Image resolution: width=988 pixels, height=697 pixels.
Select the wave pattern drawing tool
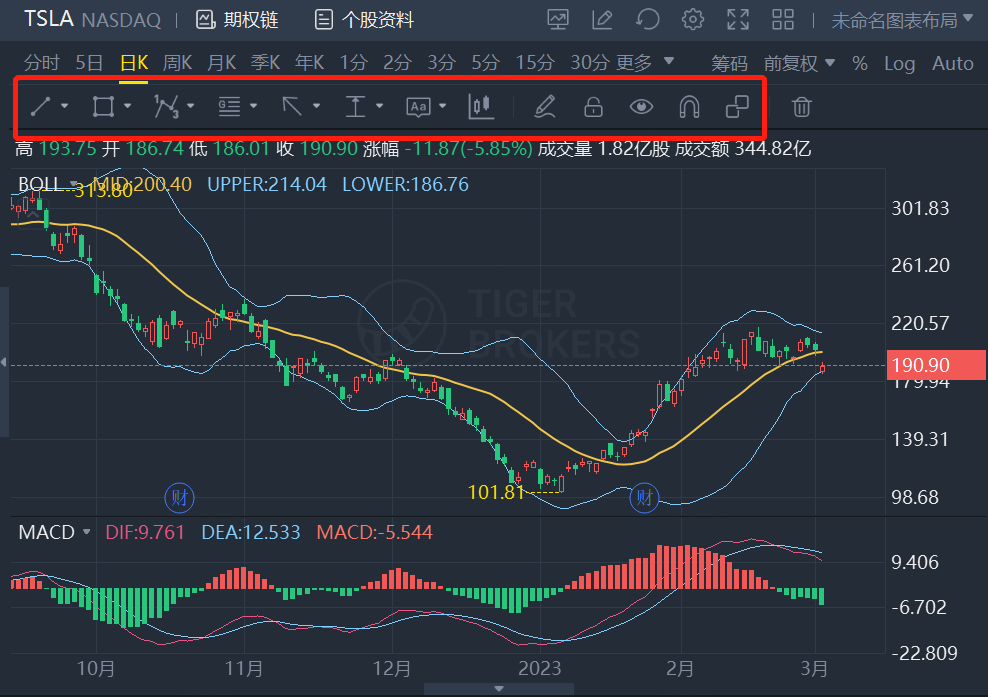coord(166,107)
